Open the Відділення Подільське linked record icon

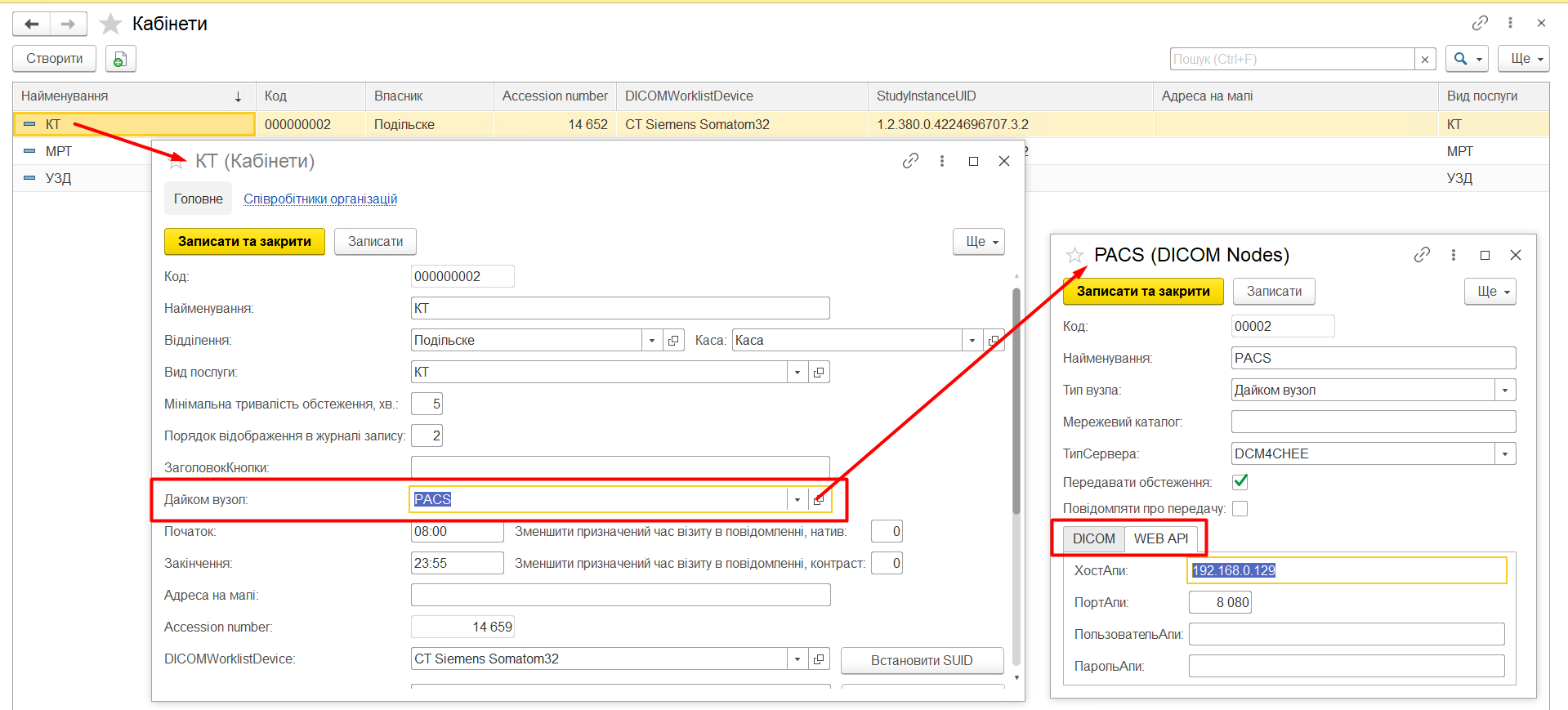click(x=673, y=341)
